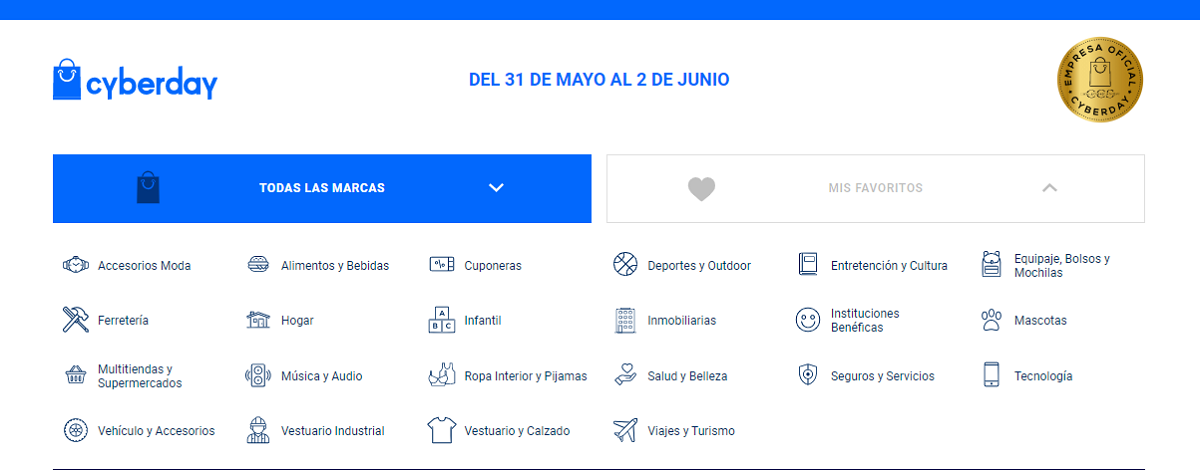Image resolution: width=1200 pixels, height=472 pixels.
Task: Expand the Todas las Marcas chevron
Action: click(x=496, y=188)
